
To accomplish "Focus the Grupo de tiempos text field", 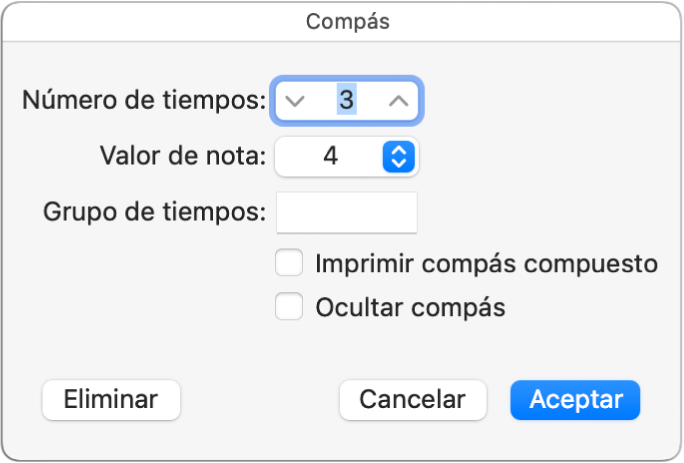I will (x=346, y=212).
